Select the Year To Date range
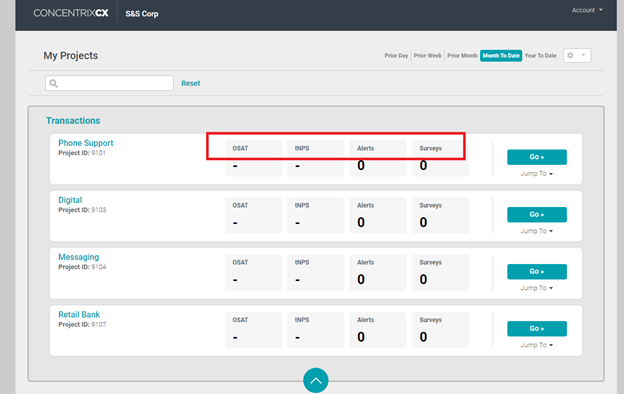Image resolution: width=624 pixels, height=394 pixels. coord(540,56)
